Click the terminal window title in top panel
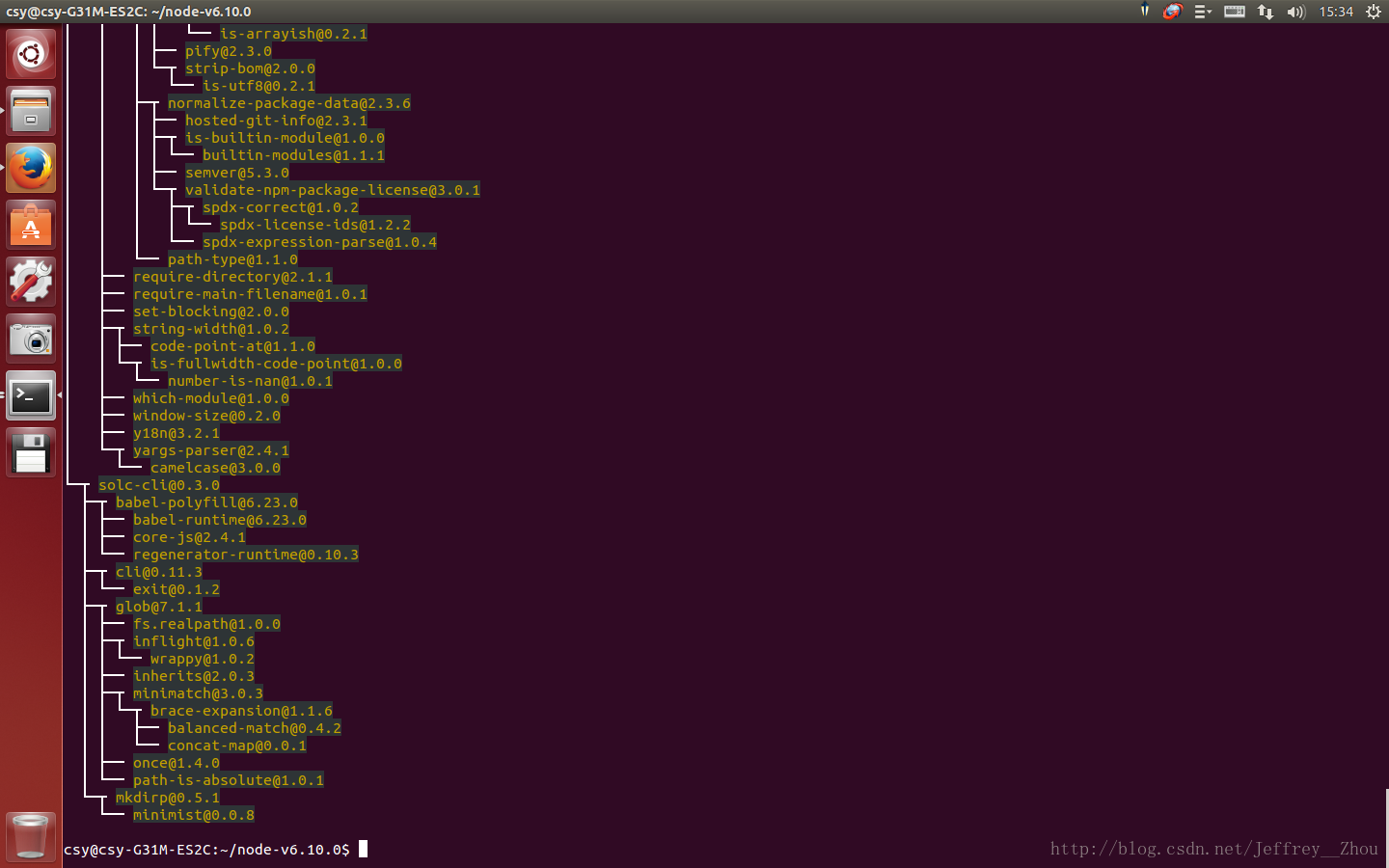 click(x=128, y=12)
